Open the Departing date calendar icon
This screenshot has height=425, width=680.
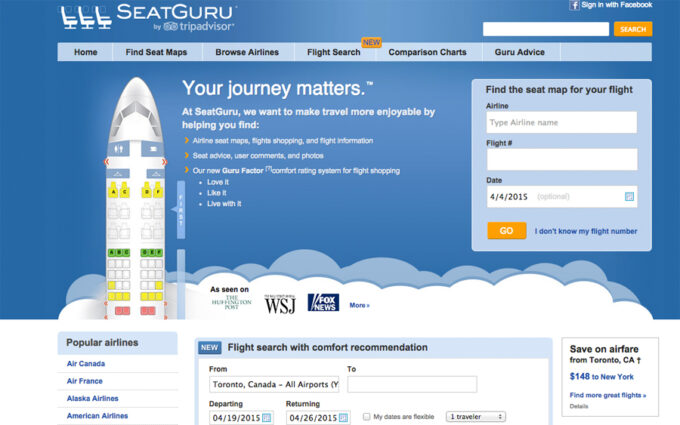[267, 418]
